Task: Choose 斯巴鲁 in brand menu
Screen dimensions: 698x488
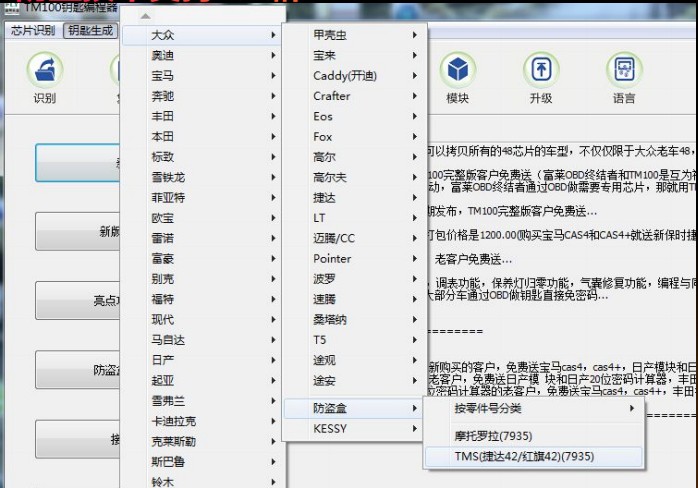Action: (x=201, y=462)
